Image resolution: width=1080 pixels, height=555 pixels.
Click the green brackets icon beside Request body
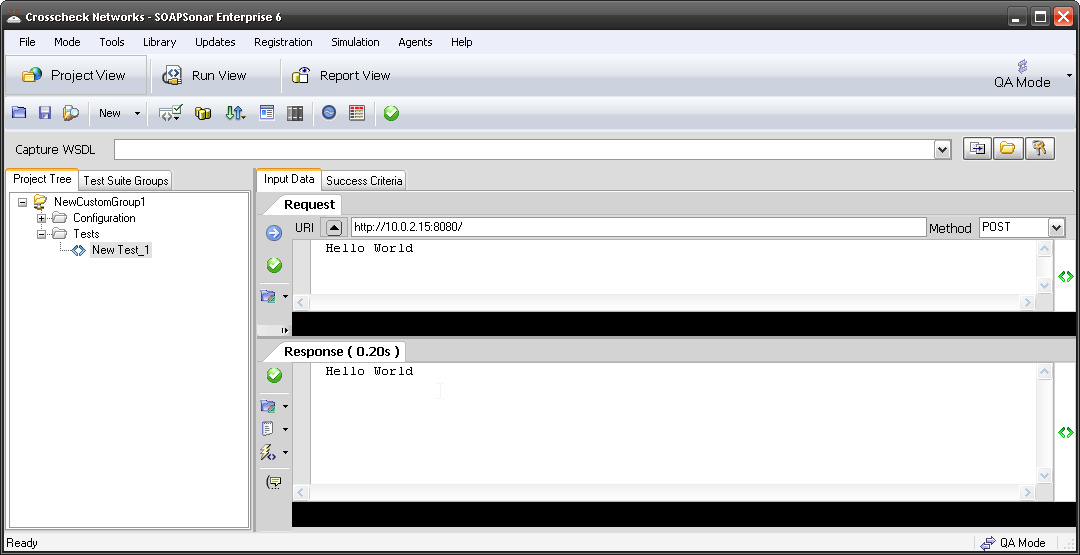(x=1066, y=277)
